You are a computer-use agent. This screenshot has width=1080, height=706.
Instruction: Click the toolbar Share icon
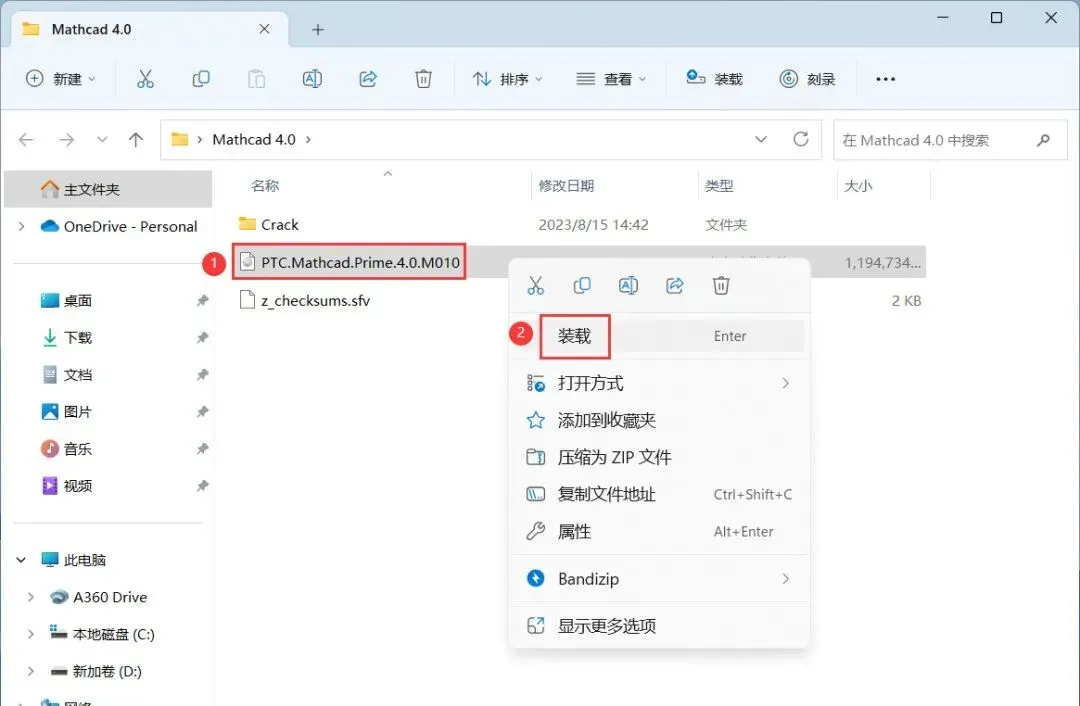[368, 79]
